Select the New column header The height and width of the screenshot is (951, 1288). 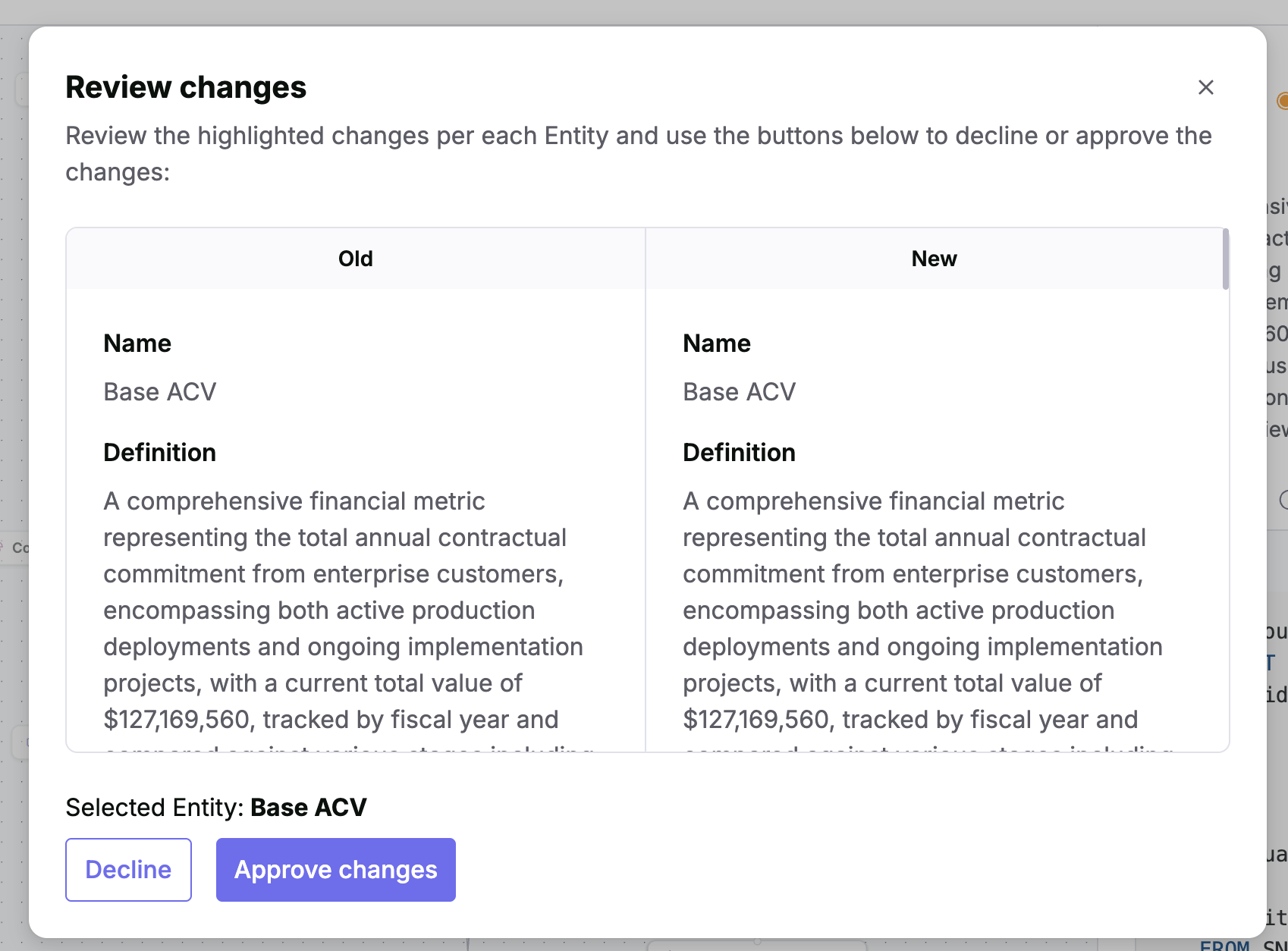934,259
